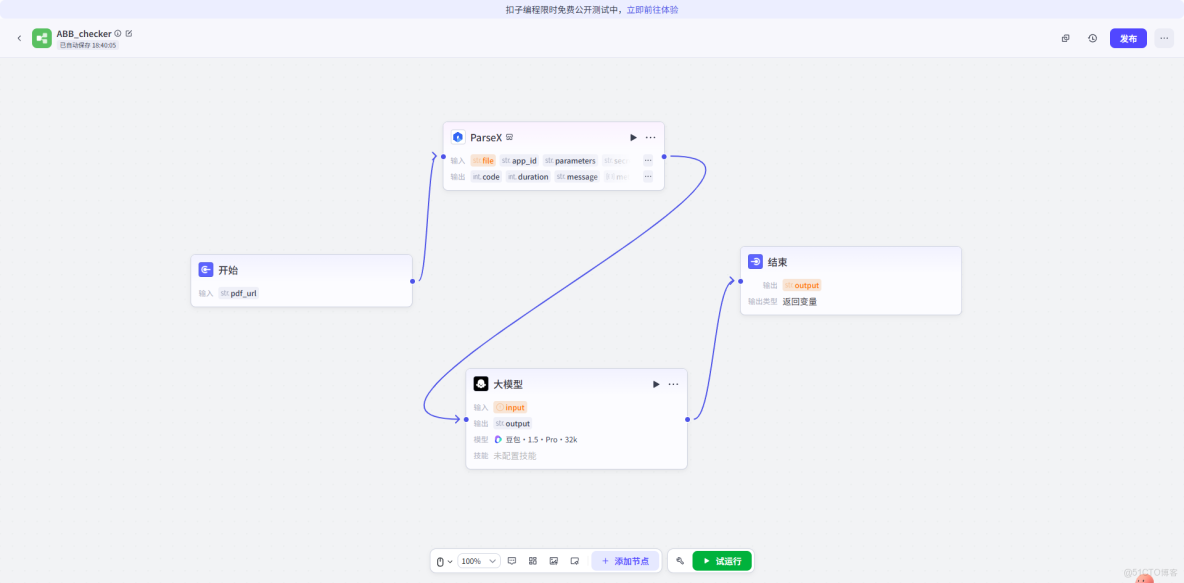Click the info icon next to ABB_checker title

[x=118, y=33]
